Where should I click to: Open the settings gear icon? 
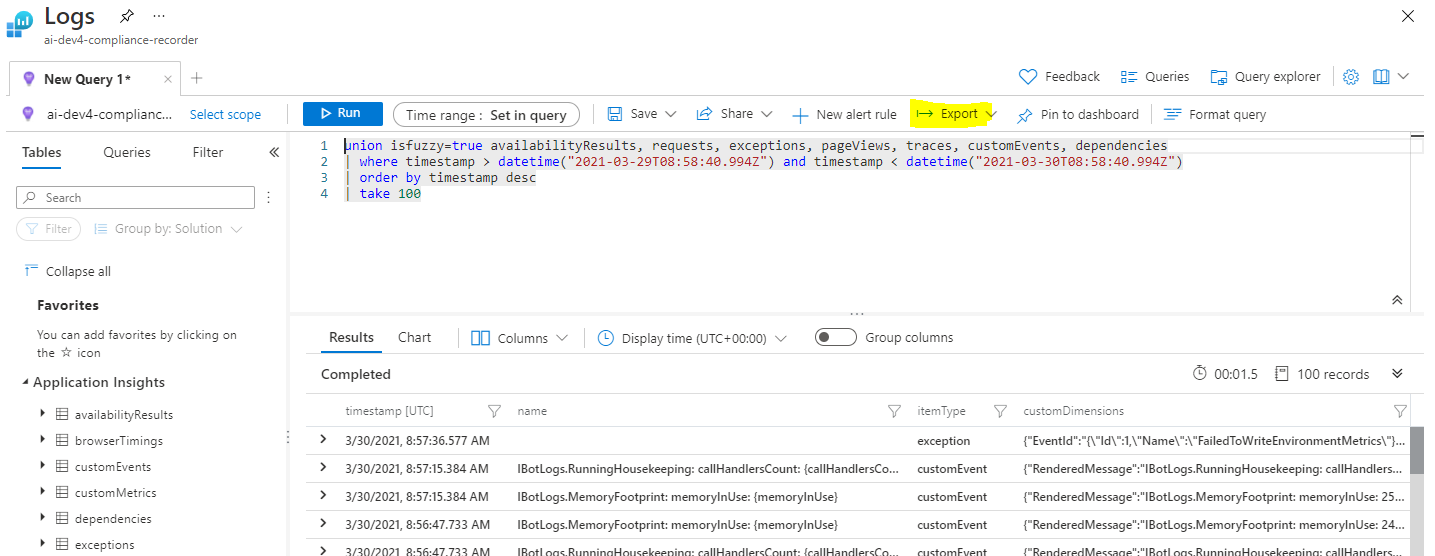(x=1351, y=77)
